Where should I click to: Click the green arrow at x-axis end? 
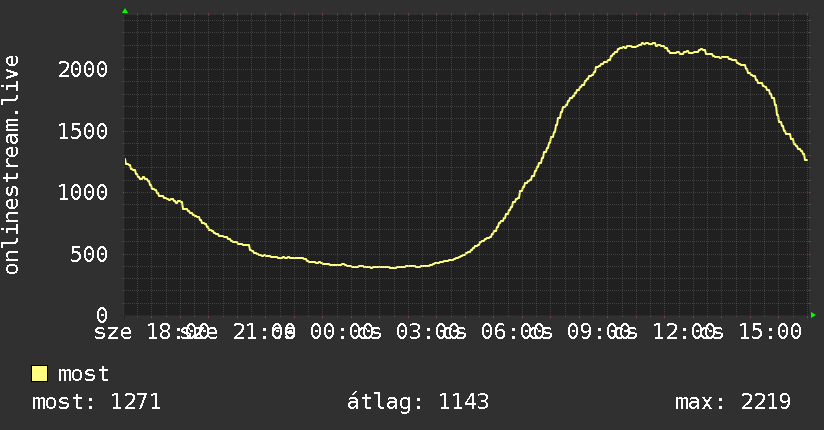coord(813,315)
